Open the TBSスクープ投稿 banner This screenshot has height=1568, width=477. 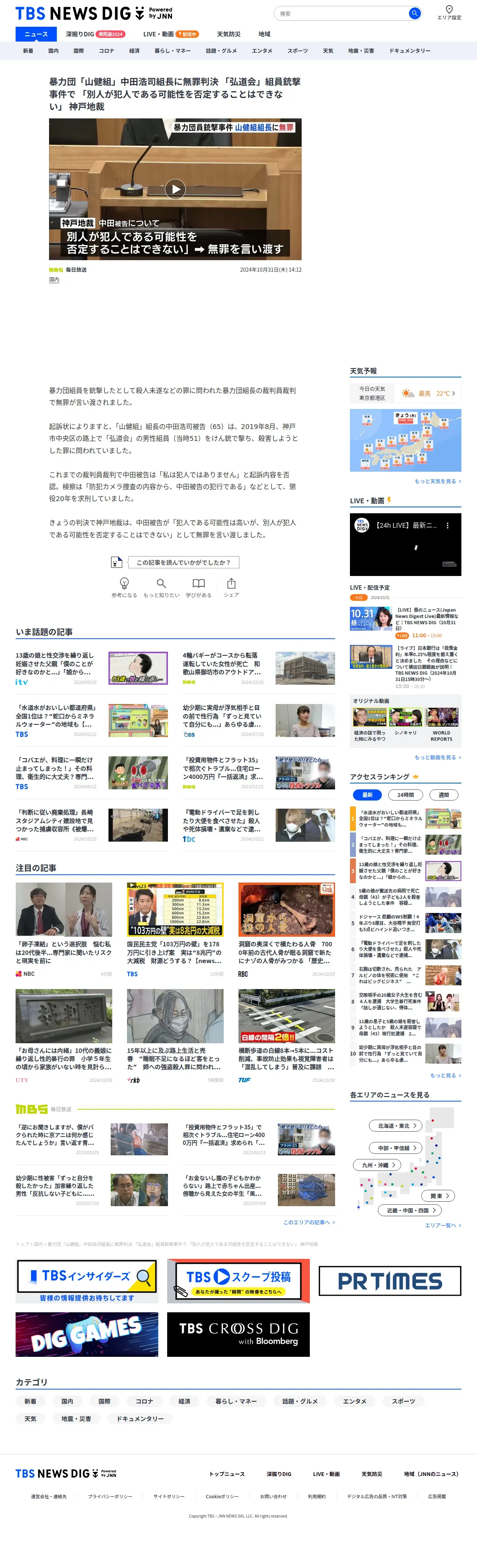click(x=238, y=1281)
